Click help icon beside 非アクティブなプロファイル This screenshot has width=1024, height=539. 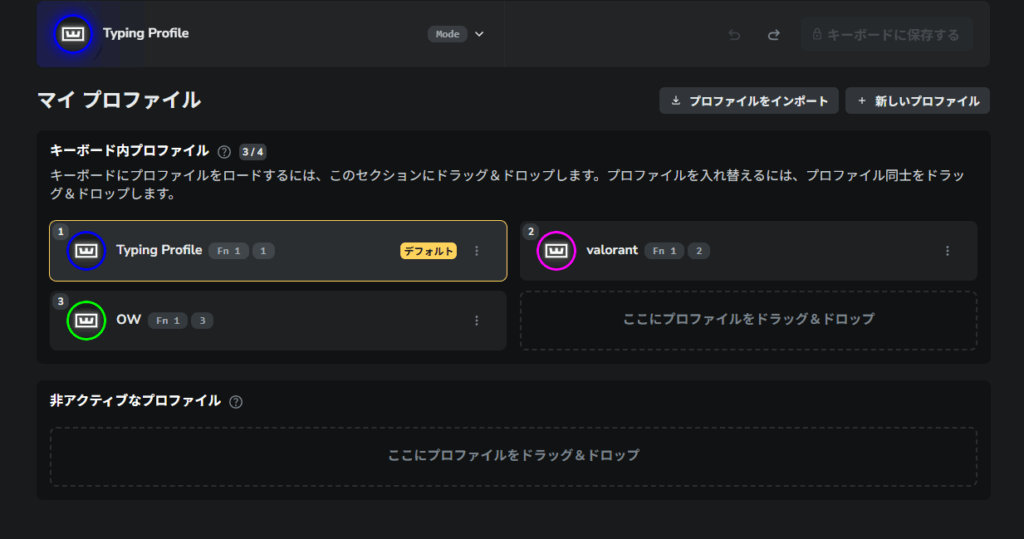236,402
